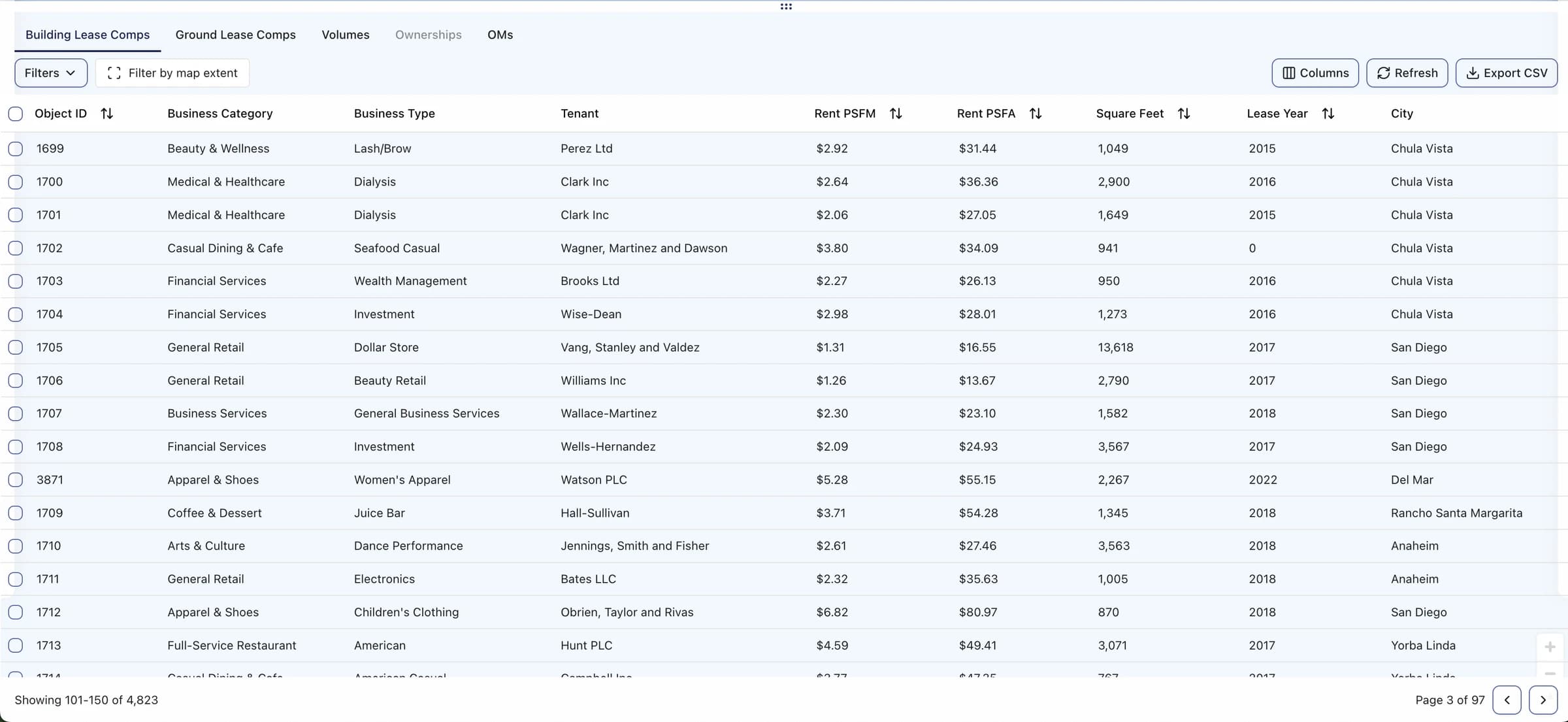The width and height of the screenshot is (1568, 722).
Task: Click category Coffee & Dessert
Action: (x=214, y=514)
